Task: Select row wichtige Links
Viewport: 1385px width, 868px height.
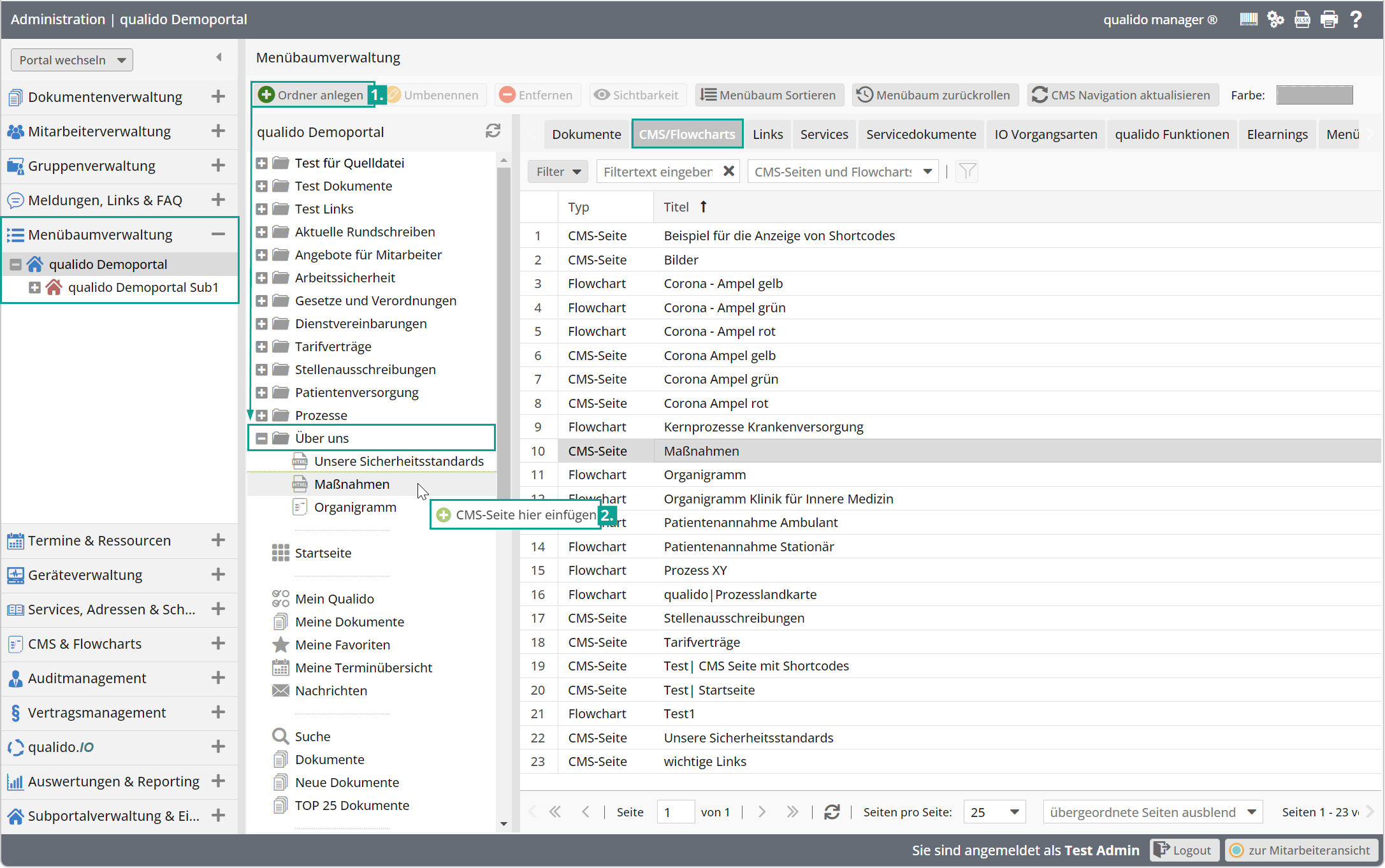Action: coord(950,762)
